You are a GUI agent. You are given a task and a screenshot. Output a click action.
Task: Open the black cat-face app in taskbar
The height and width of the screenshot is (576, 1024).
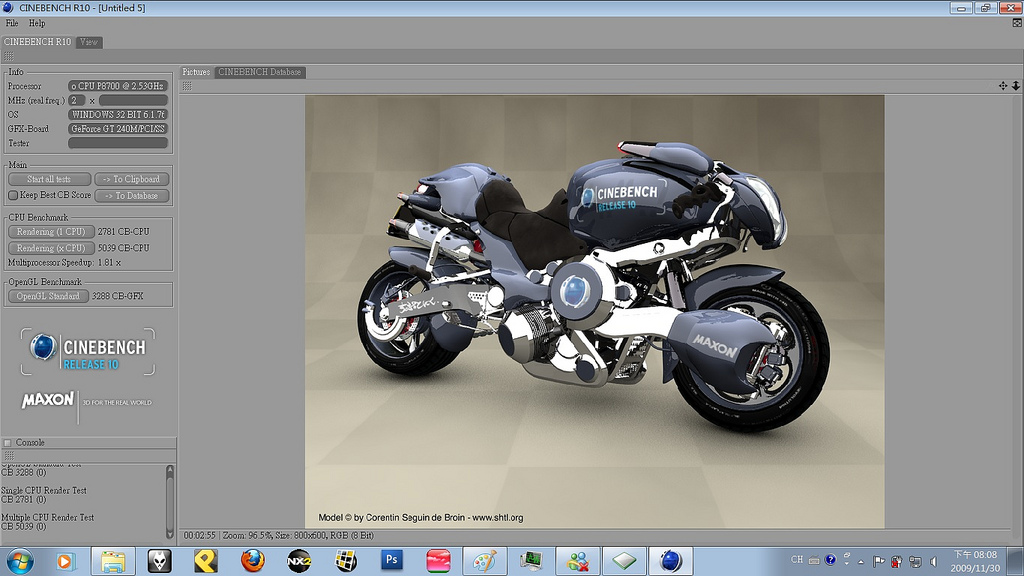[159, 561]
